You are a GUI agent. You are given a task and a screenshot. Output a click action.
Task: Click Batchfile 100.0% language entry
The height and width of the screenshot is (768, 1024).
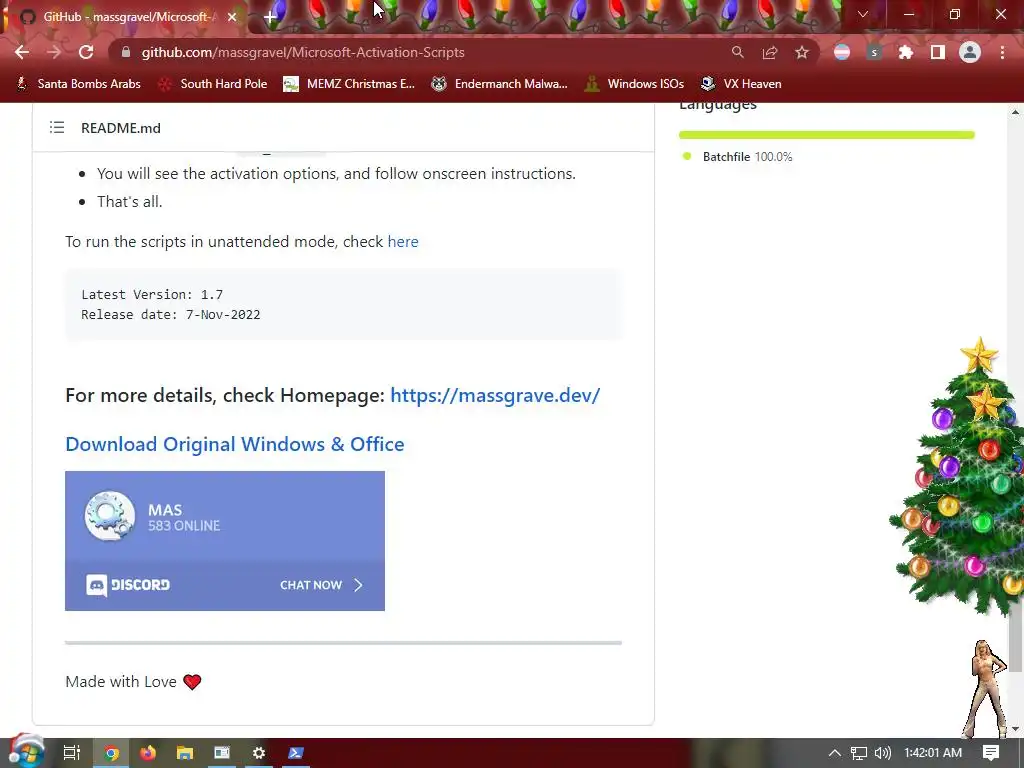coord(738,157)
